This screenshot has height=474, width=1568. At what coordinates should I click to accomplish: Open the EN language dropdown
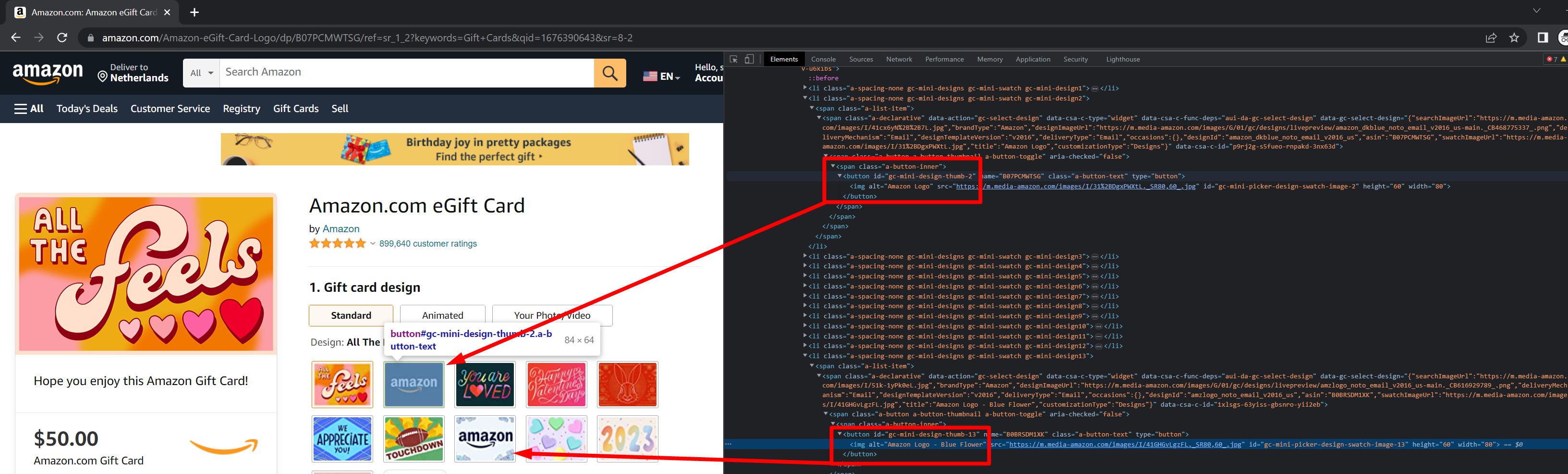662,76
